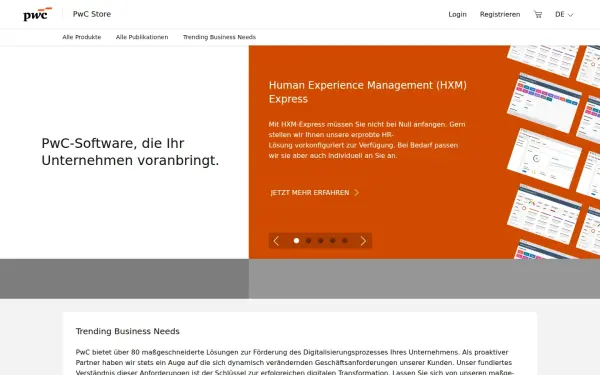Click the HXM dashboard screenshots image
The height and width of the screenshot is (375, 600).
click(x=553, y=152)
